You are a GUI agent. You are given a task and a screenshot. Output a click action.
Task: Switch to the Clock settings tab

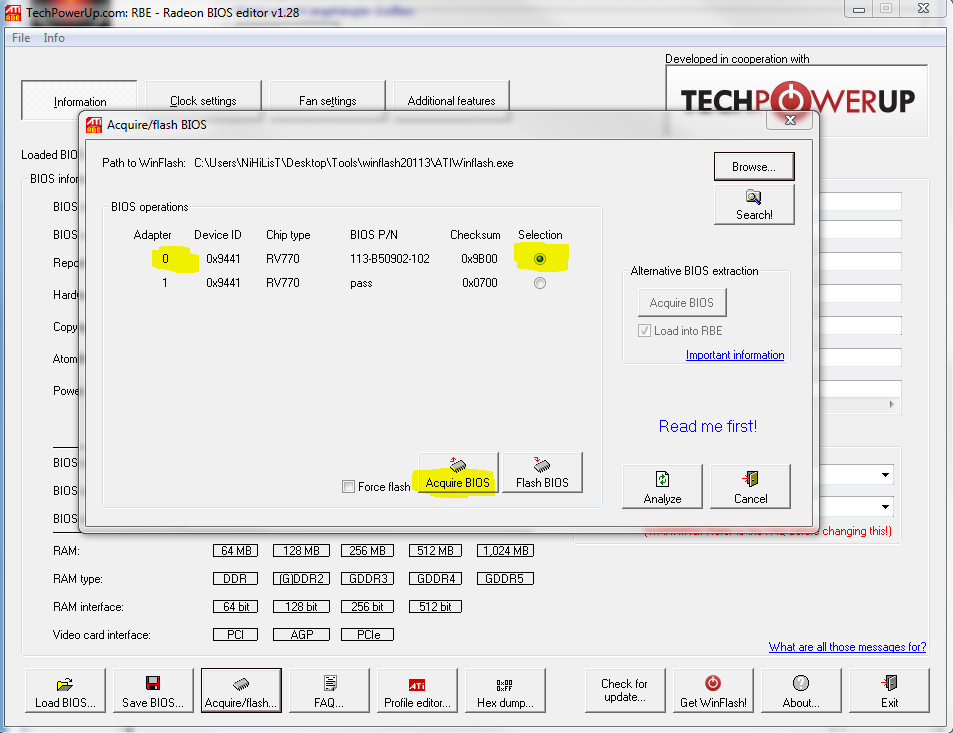[x=204, y=100]
